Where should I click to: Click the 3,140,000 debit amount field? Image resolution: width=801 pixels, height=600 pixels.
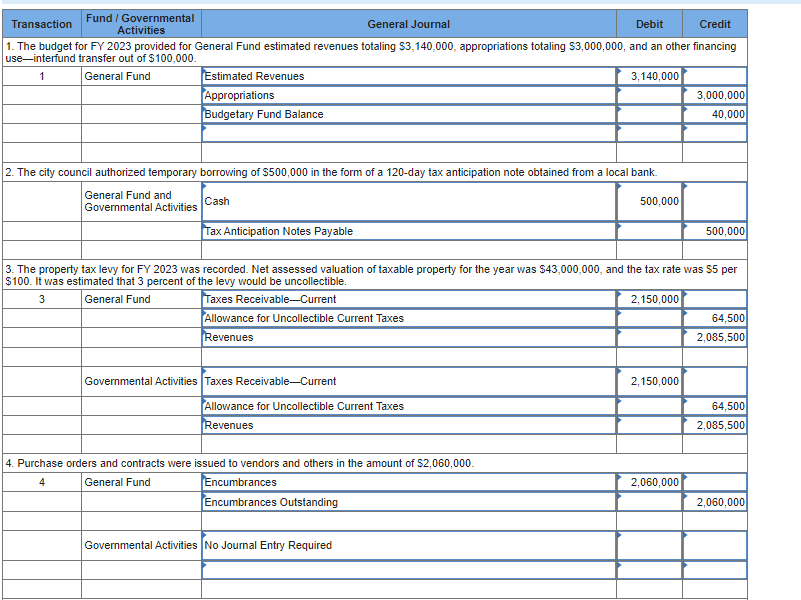pos(649,76)
